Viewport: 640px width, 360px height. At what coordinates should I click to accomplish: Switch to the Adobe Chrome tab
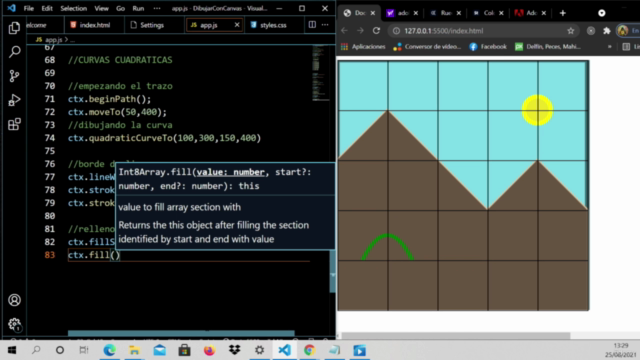[531, 13]
